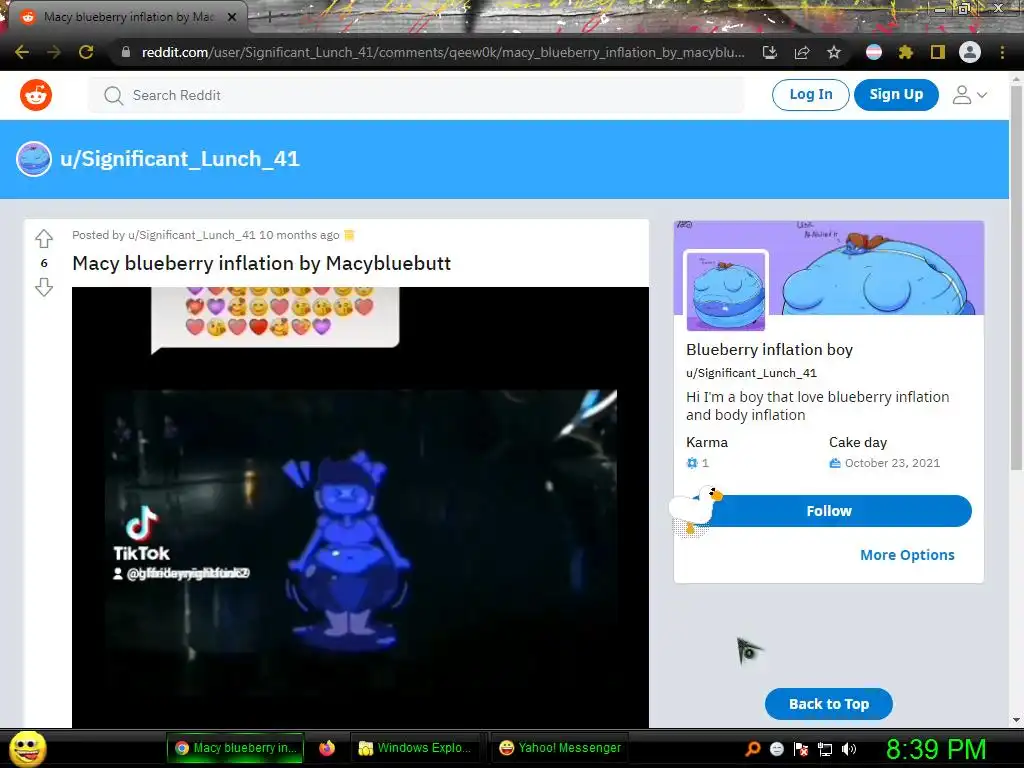Open a new tab with the plus button
The image size is (1024, 768).
click(x=269, y=17)
